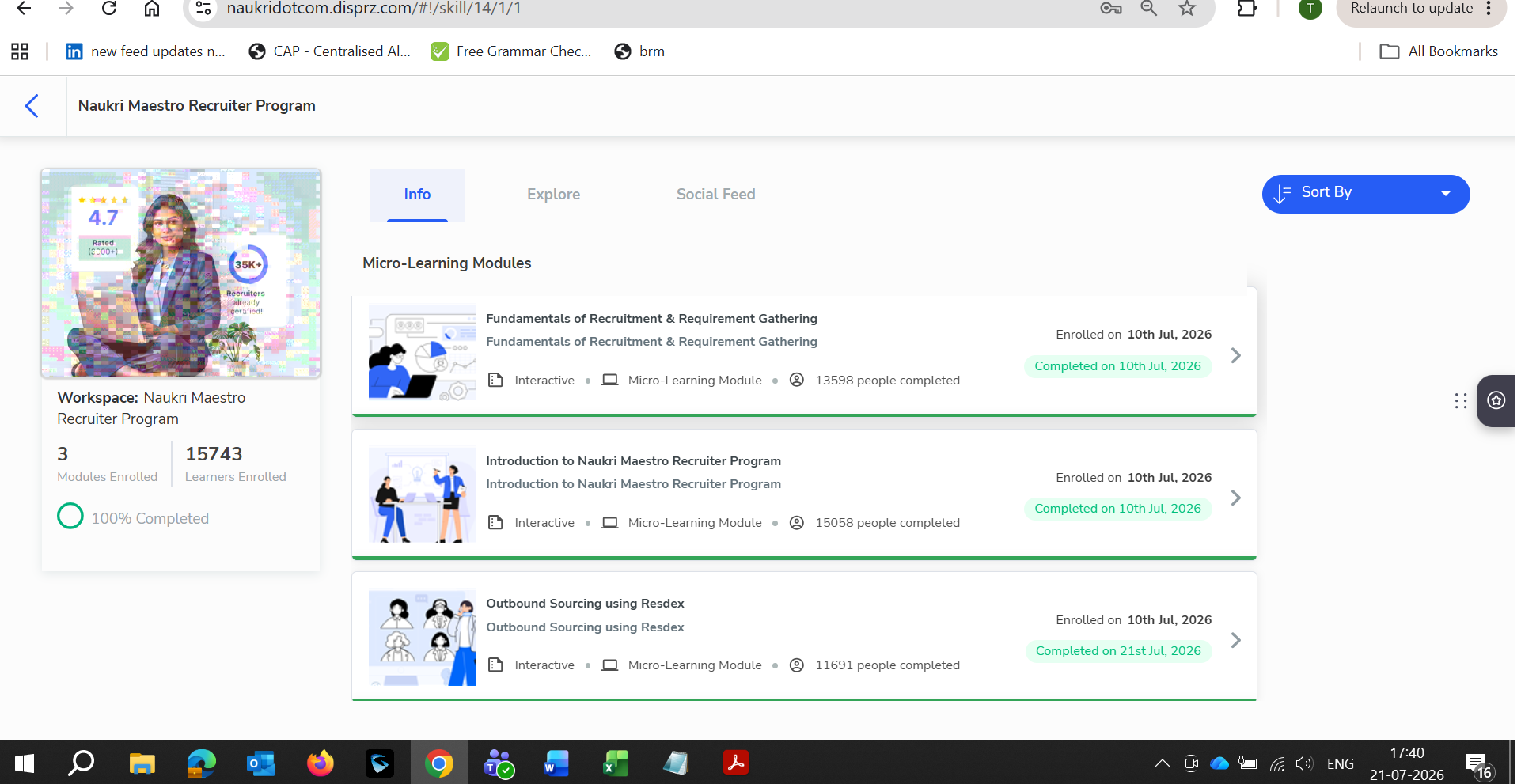Open the floating help widget icon
The image size is (1521, 784).
click(x=1496, y=400)
